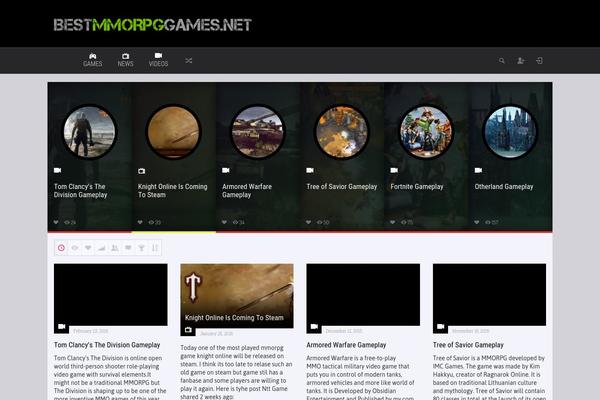Click the login door icon
Screen dimensions: 600x400
(539, 60)
